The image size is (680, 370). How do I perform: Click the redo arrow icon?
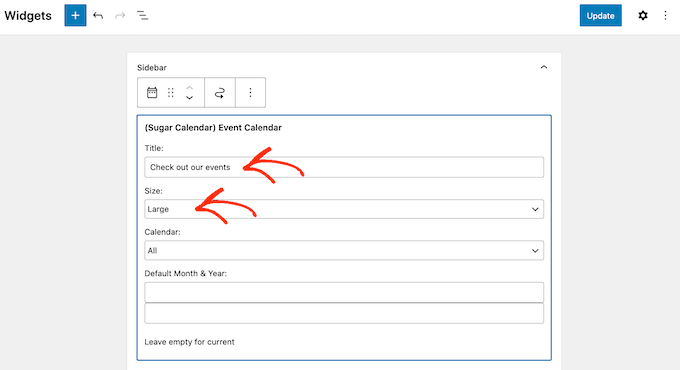120,16
